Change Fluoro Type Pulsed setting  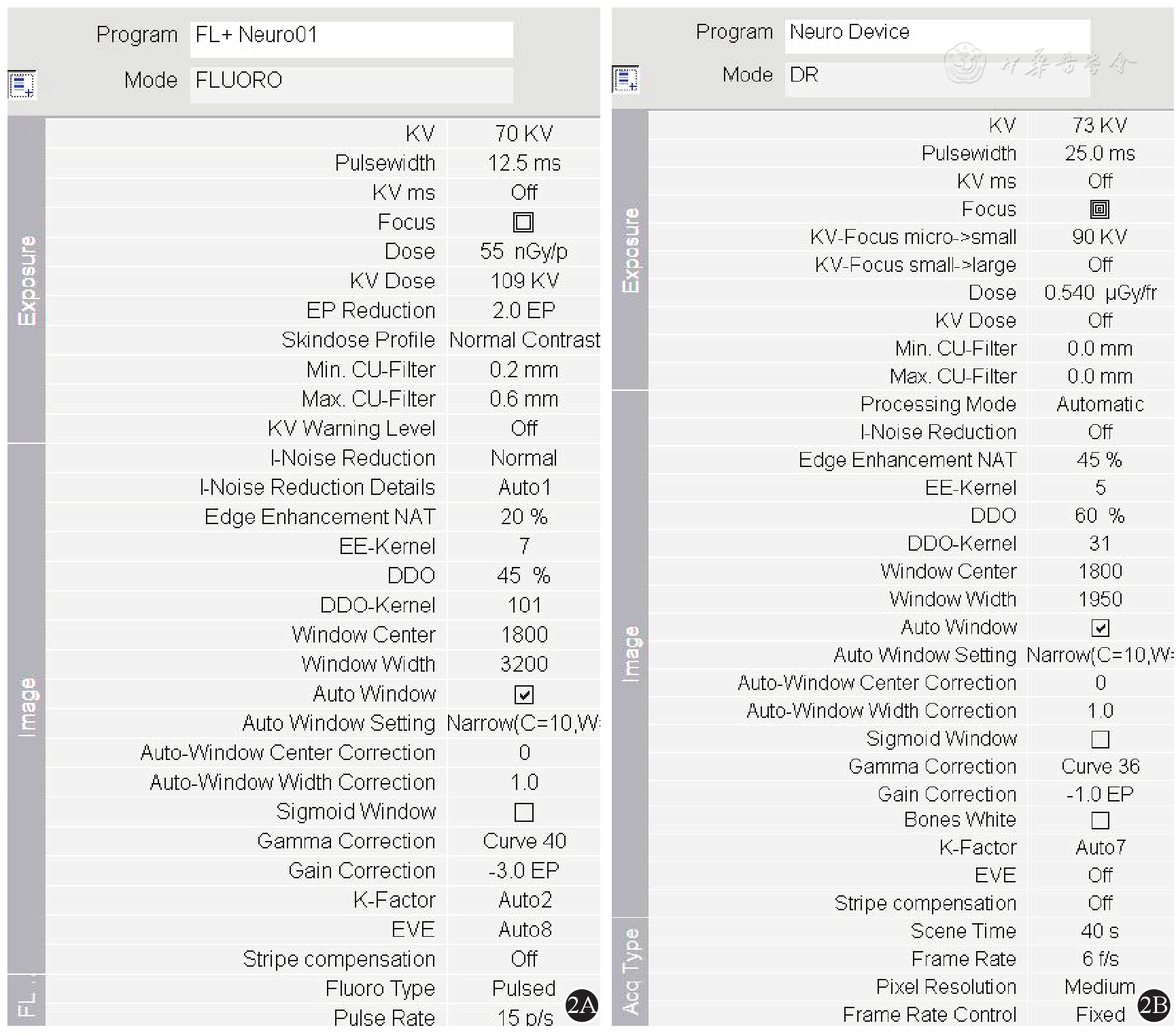click(x=523, y=988)
